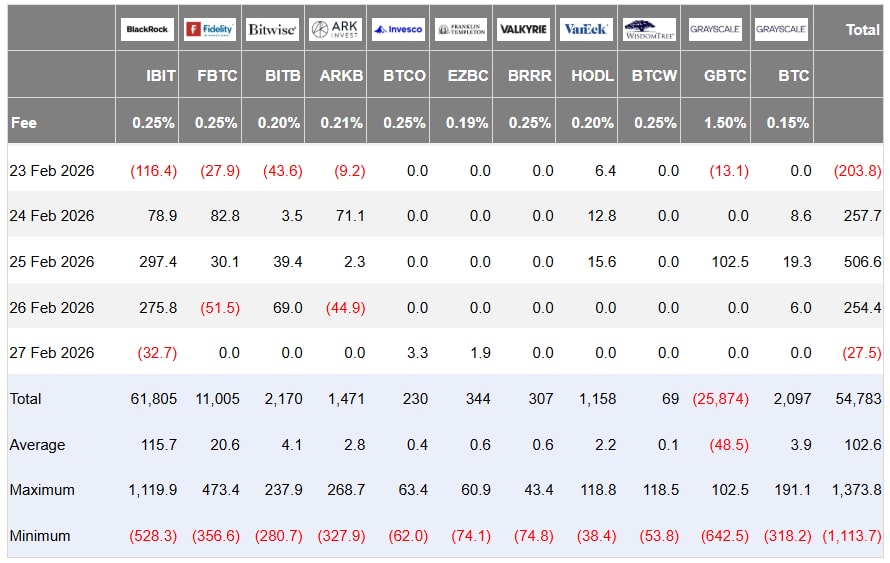Open the VanEck logo
The height and width of the screenshot is (563, 890).
586,30
